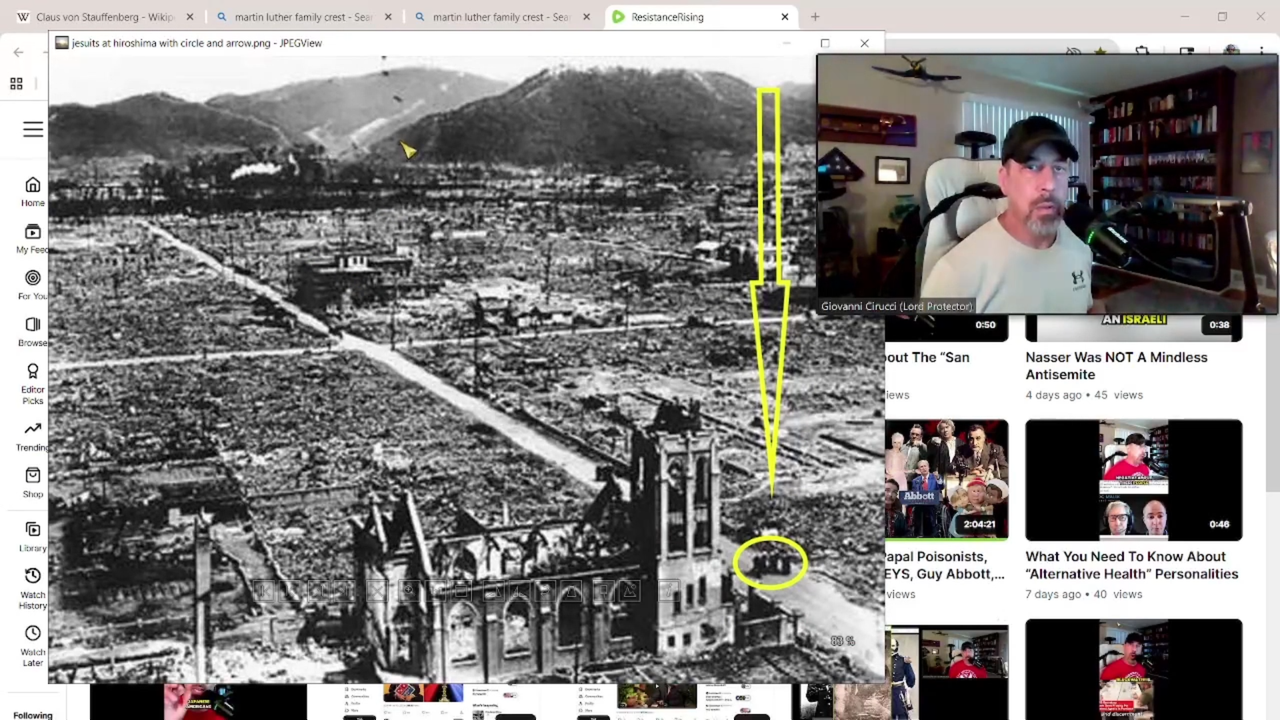Close the JPEGView image window

pyautogui.click(x=864, y=43)
